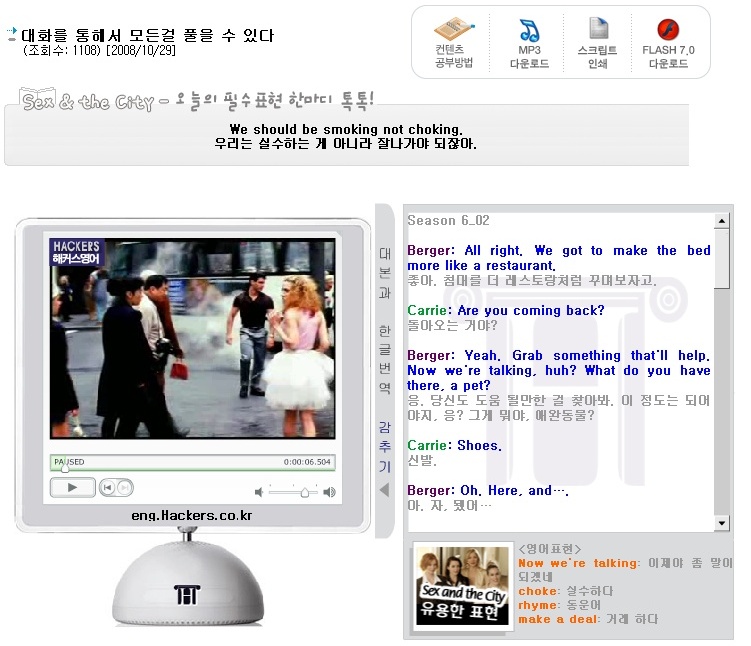Viewport: 751px width, 646px height.
Task: Click the HACKERS 해커스영어 logo on video
Action: (76, 252)
